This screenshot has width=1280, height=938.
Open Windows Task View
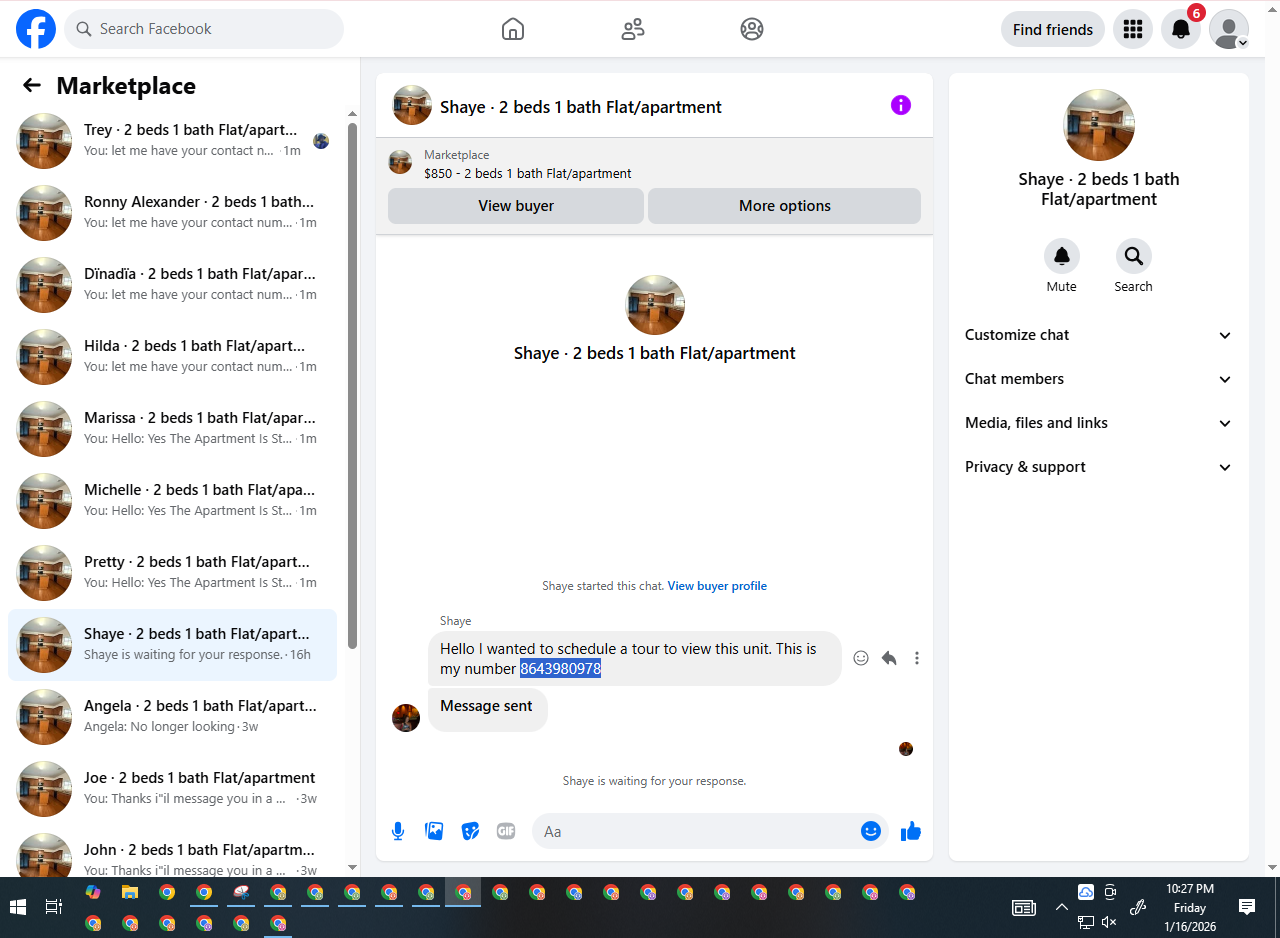point(54,907)
